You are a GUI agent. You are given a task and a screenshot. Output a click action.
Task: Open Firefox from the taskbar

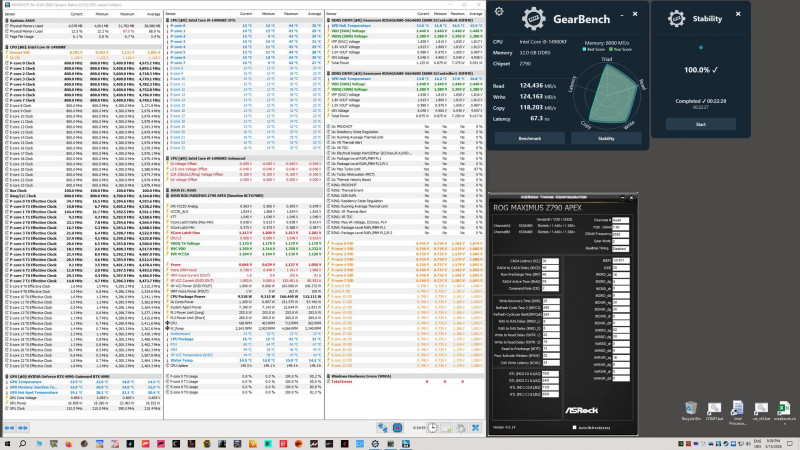point(69,444)
